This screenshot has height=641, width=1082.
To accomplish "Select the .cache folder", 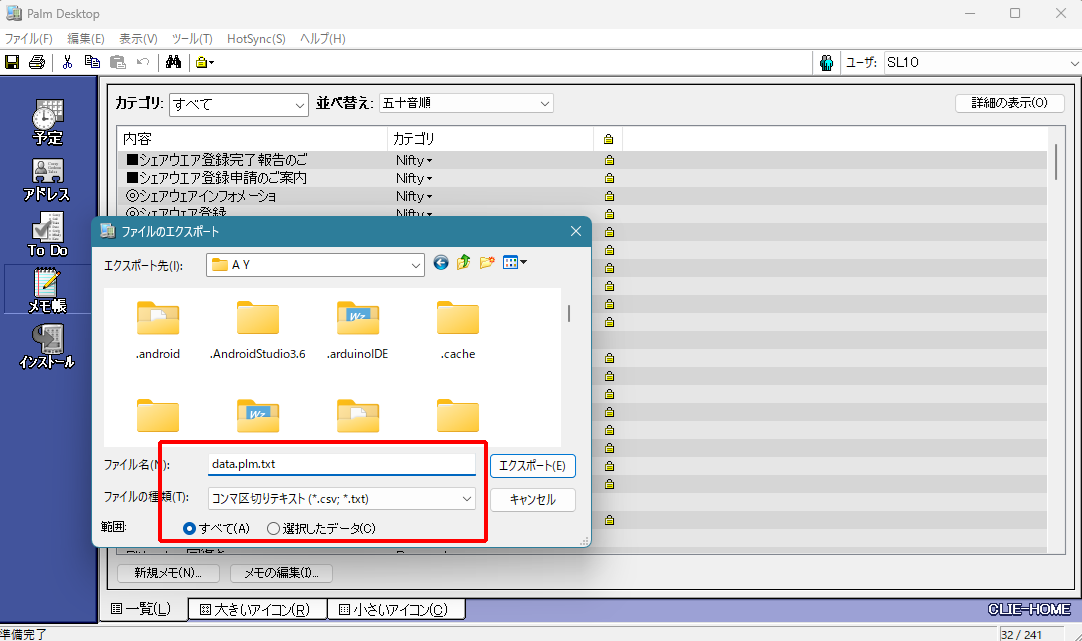I will pos(458,331).
